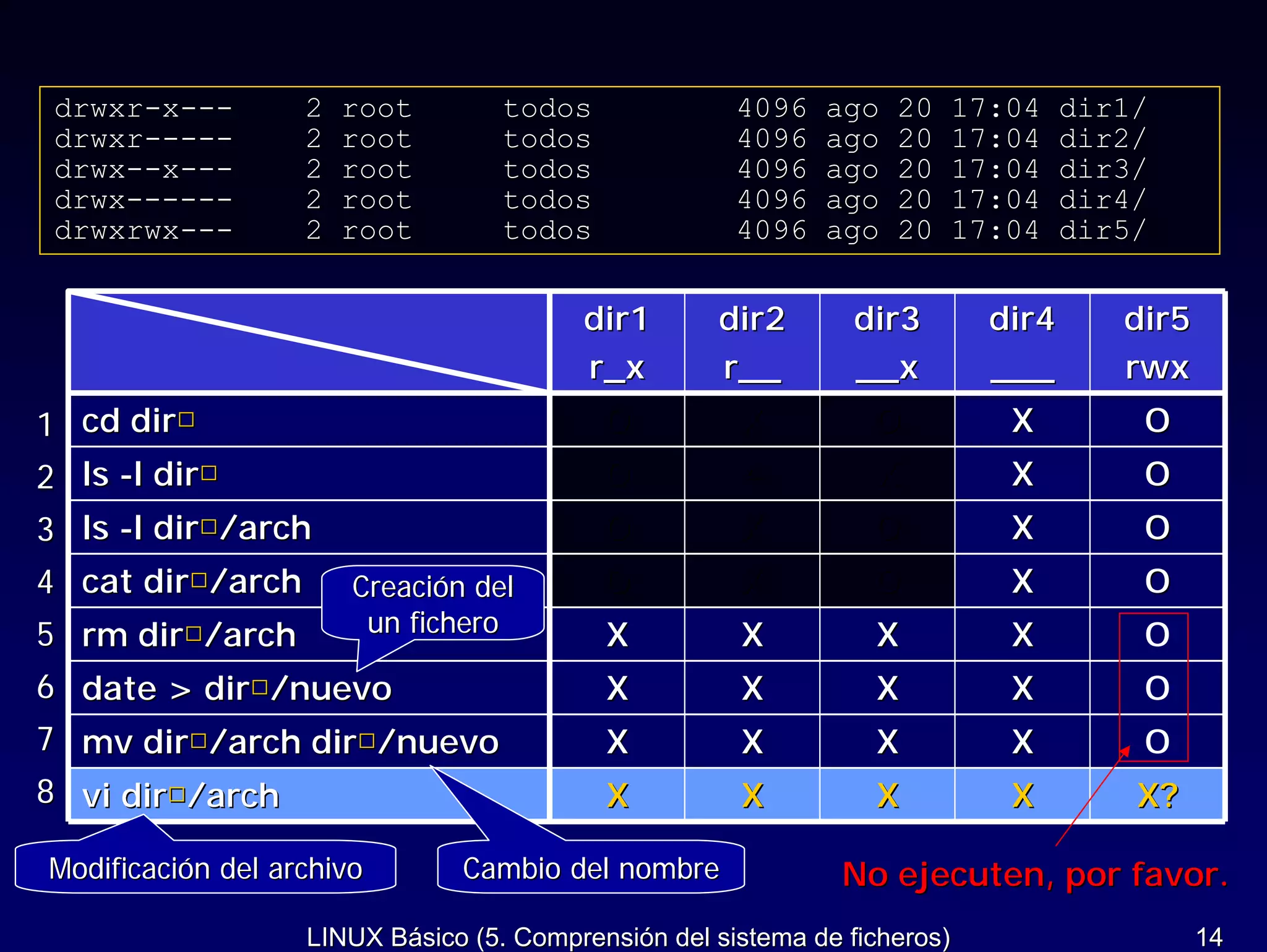Click the listing line 'drwx------' for dir4/
The width and height of the screenshot is (1267, 952).
click(600, 200)
